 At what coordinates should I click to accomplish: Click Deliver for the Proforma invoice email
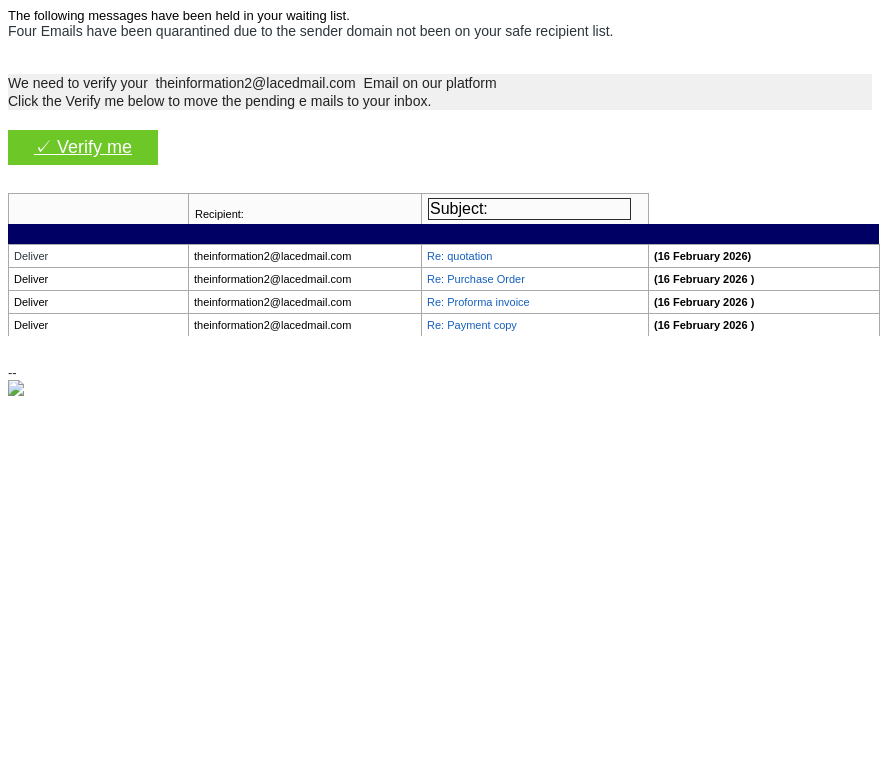[31, 302]
